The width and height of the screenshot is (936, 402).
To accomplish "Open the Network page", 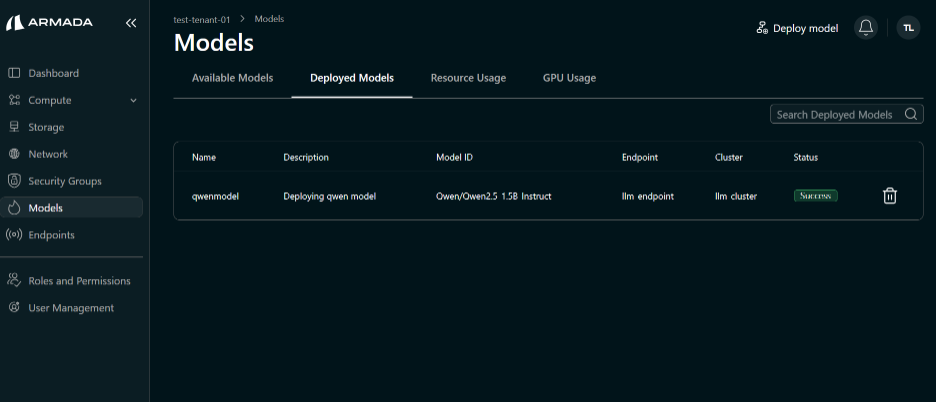I will (x=48, y=154).
